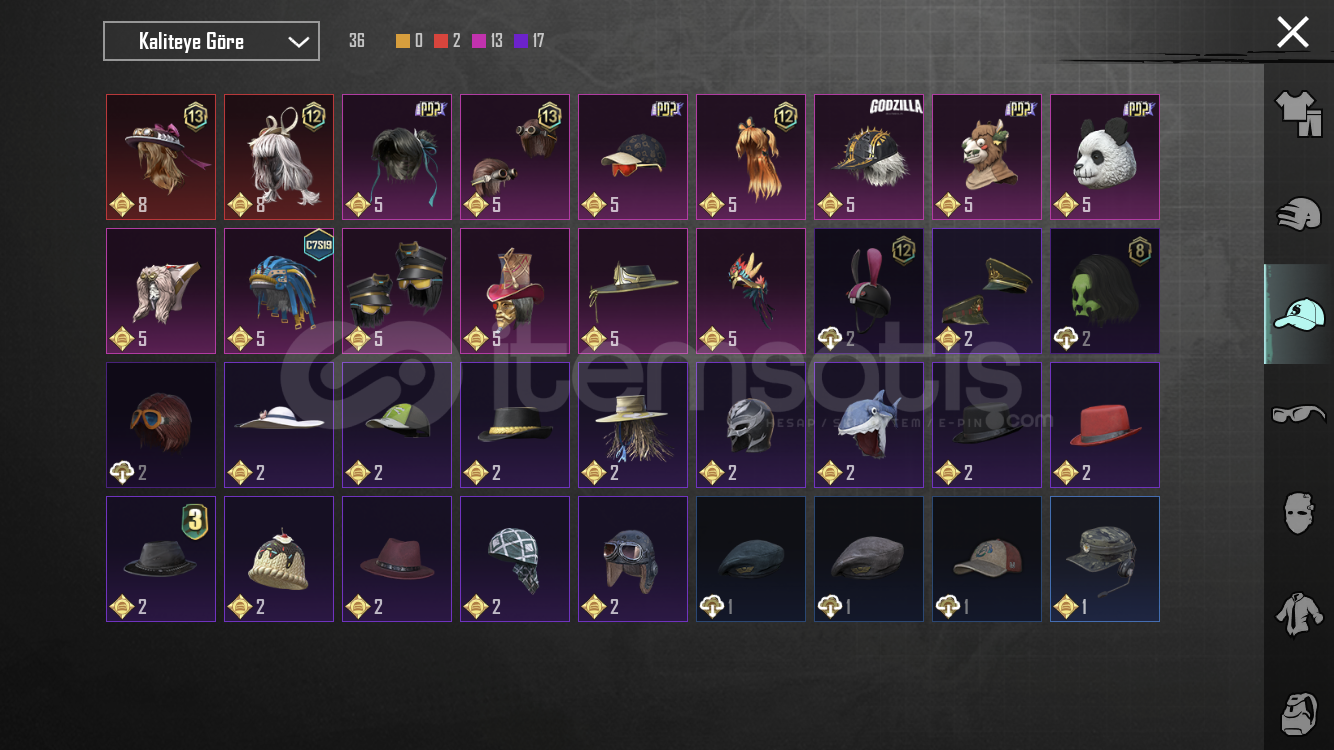Viewport: 1334px width, 750px height.
Task: Select the cyan cap headwear tab
Action: tap(1298, 314)
